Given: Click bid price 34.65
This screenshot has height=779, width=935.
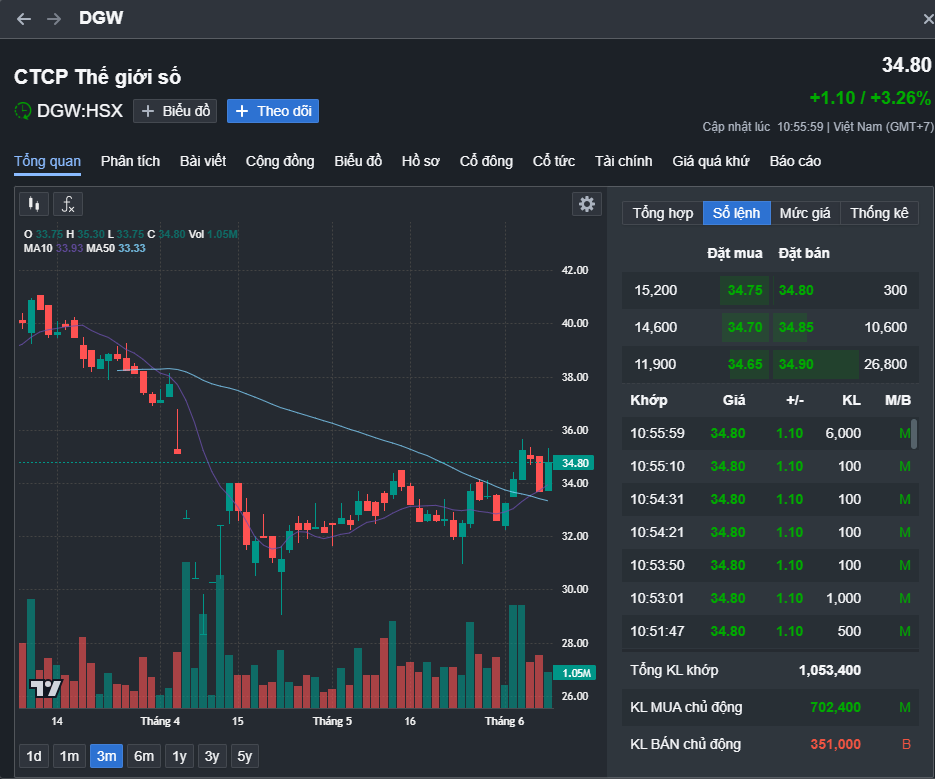Looking at the screenshot, I should coord(745,364).
